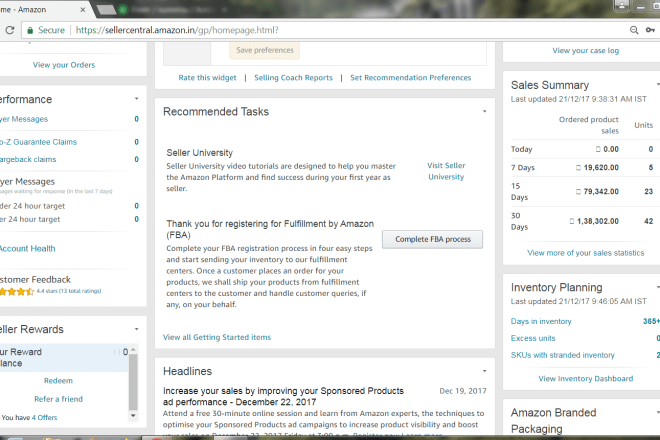
Task: Open Buyer Messages performance link
Action: pos(24,119)
